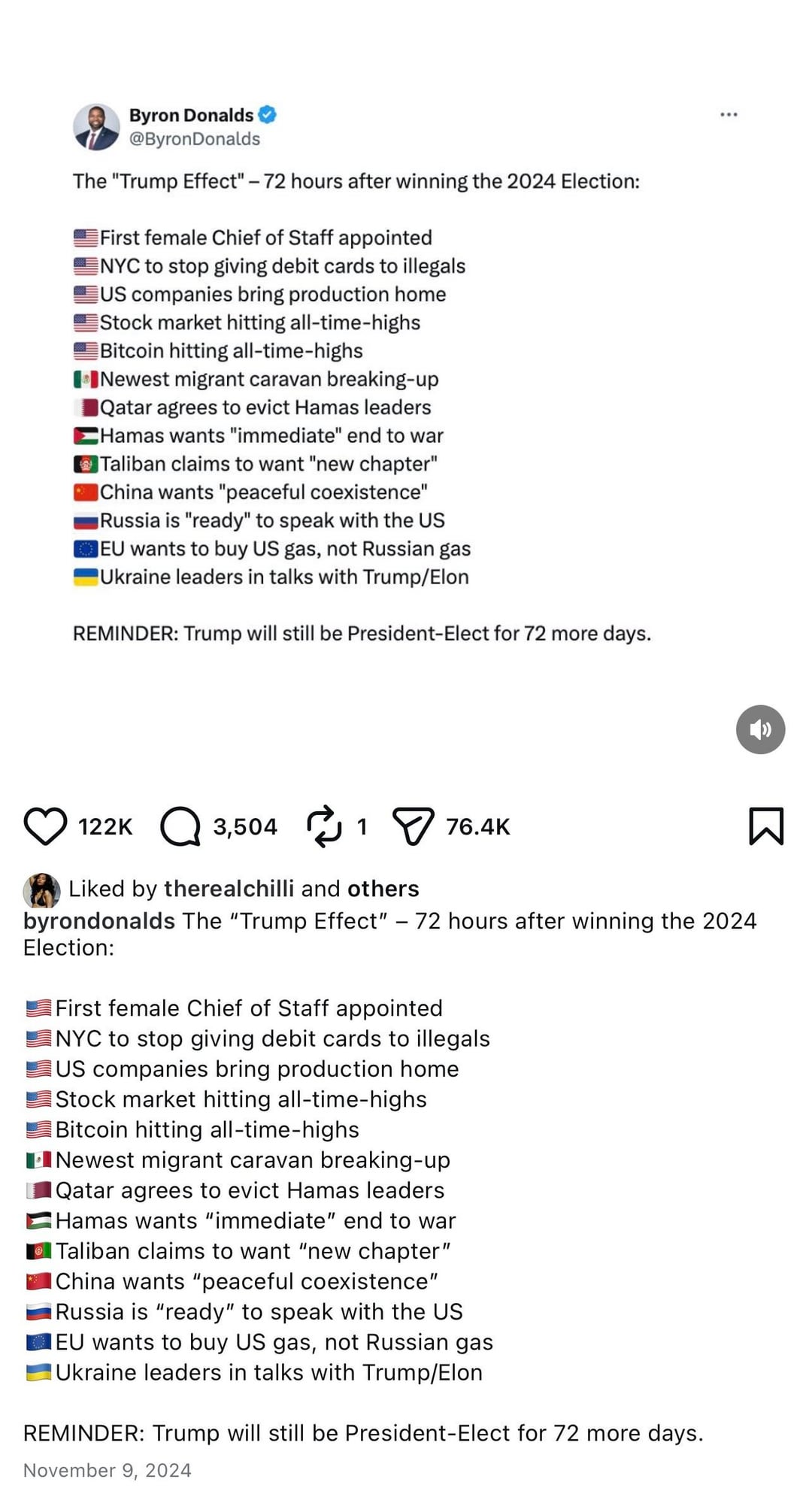The width and height of the screenshot is (812, 1494).
Task: Click Byron Donalds' tweet profile picture
Action: coord(96,127)
